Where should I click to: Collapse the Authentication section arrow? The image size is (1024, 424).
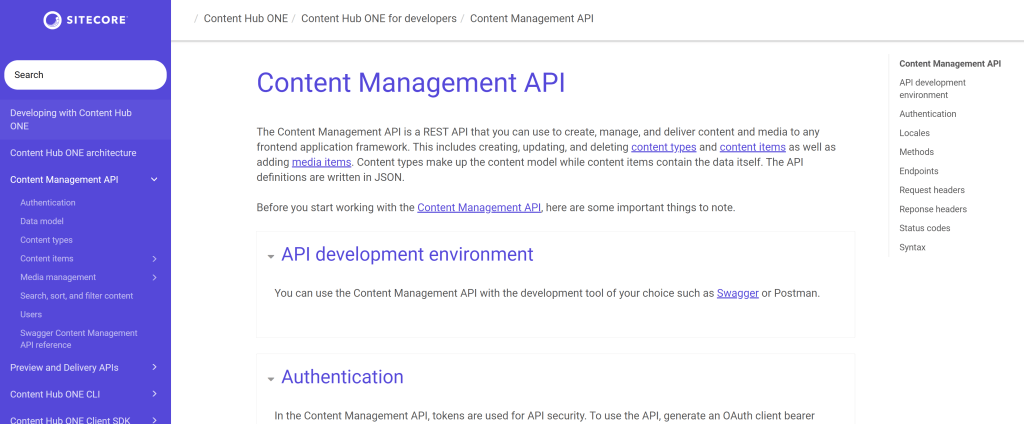coord(271,379)
